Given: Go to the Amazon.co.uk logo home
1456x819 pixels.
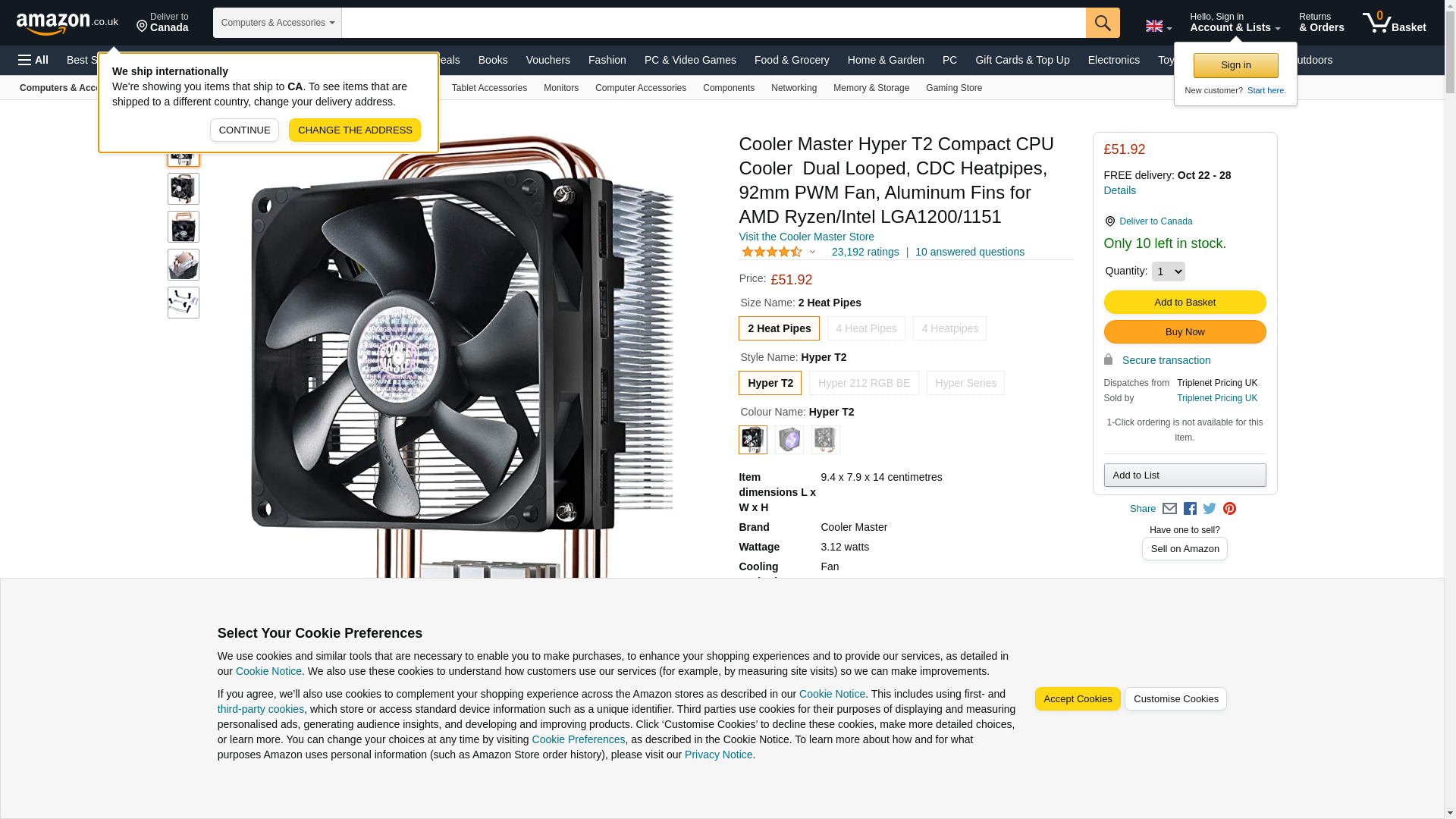Looking at the screenshot, I should point(67,23).
